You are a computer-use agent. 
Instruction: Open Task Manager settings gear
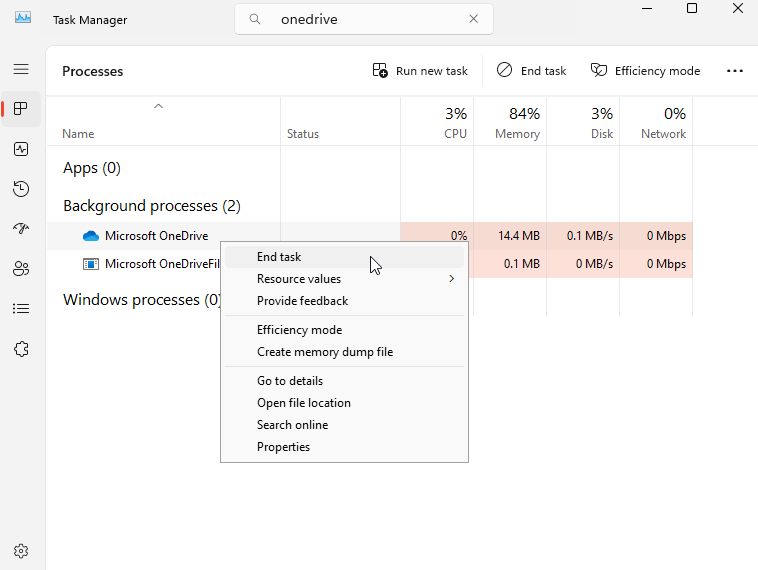click(x=21, y=551)
